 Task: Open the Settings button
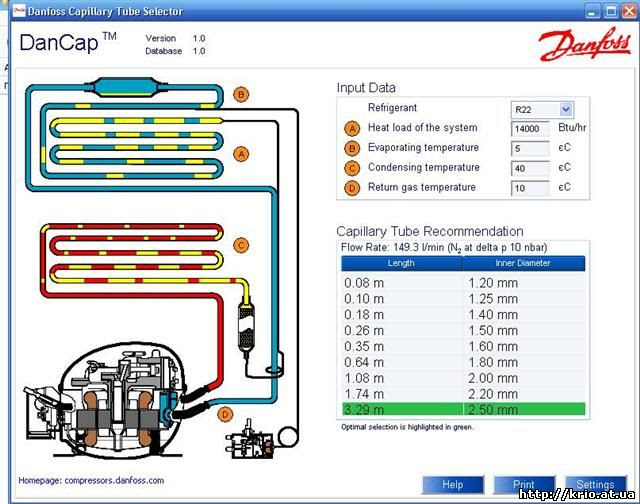pyautogui.click(x=596, y=485)
